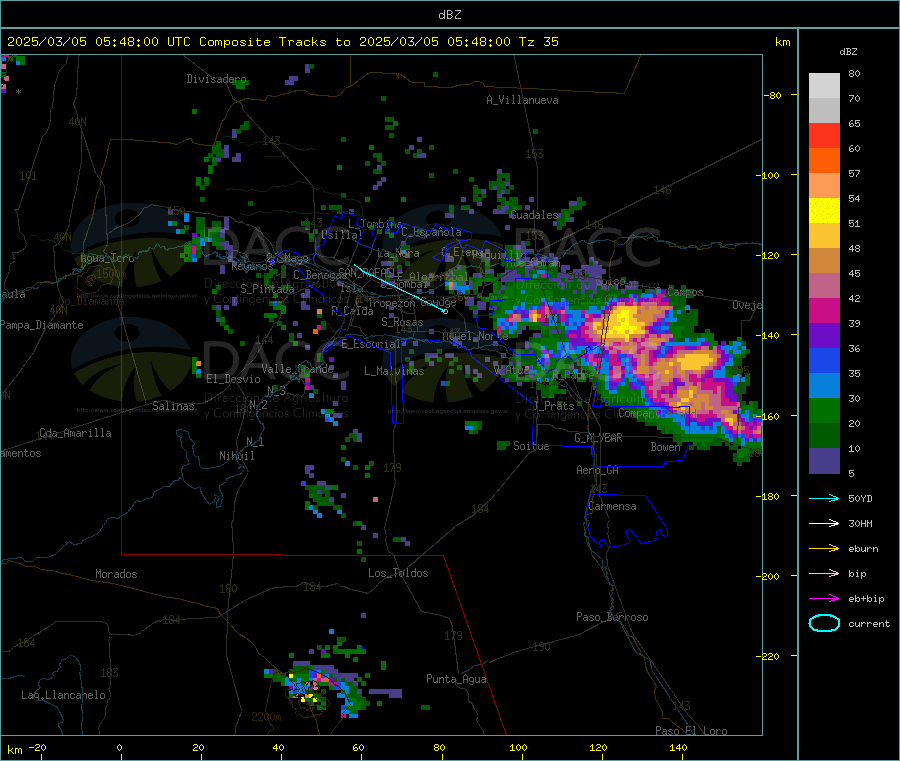
Task: Click the Soitue place label
Action: click(x=531, y=446)
